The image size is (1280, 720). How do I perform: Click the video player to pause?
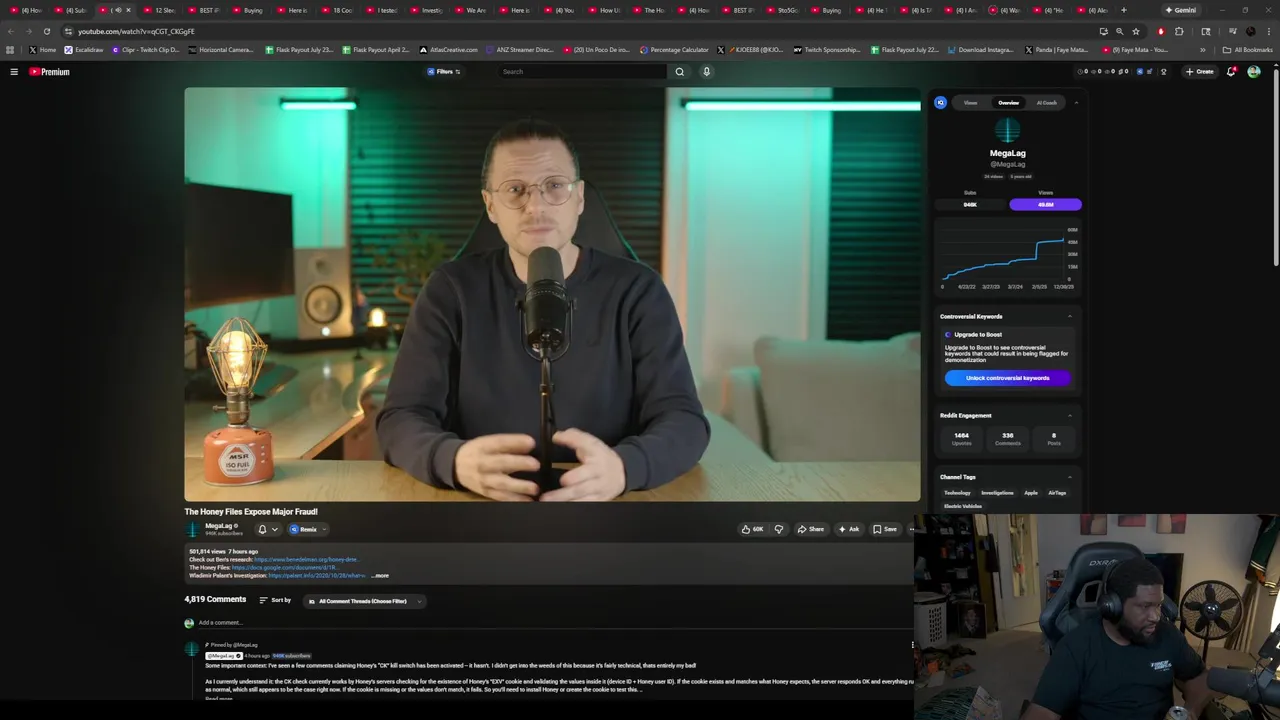[x=552, y=294]
